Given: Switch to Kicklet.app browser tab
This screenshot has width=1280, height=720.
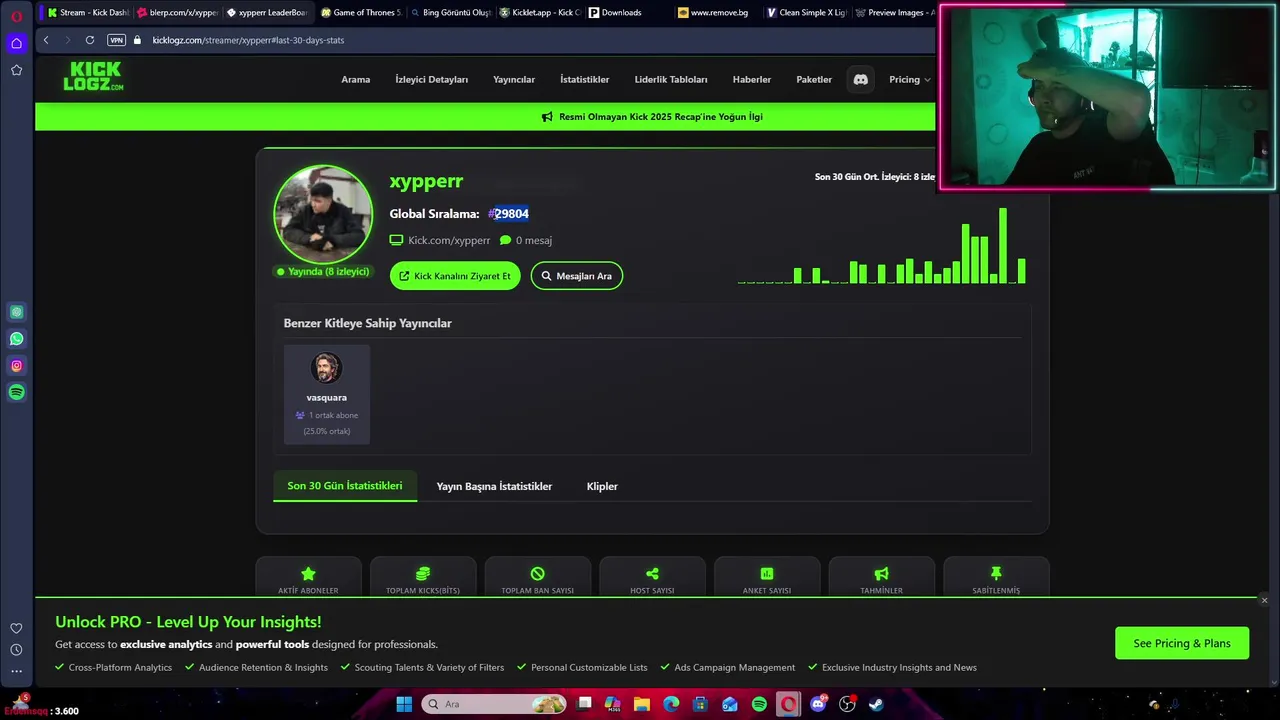Looking at the screenshot, I should (x=540, y=13).
